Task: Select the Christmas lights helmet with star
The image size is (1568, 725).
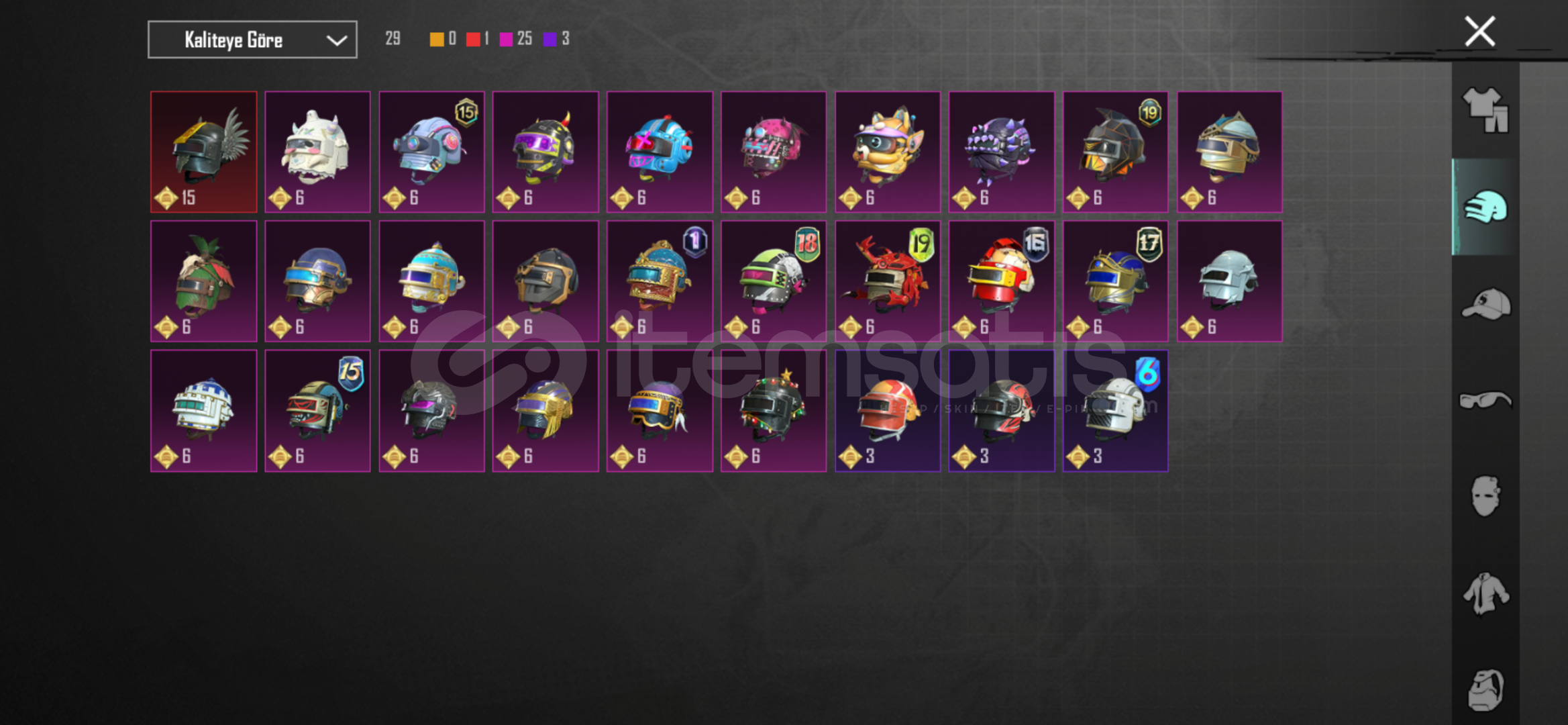Action: pyautogui.click(x=774, y=411)
